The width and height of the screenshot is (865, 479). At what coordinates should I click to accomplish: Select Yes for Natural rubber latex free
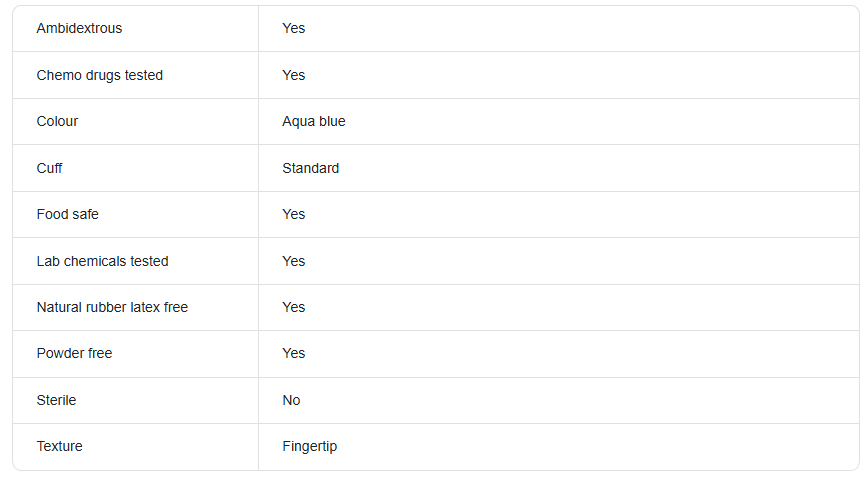point(293,307)
